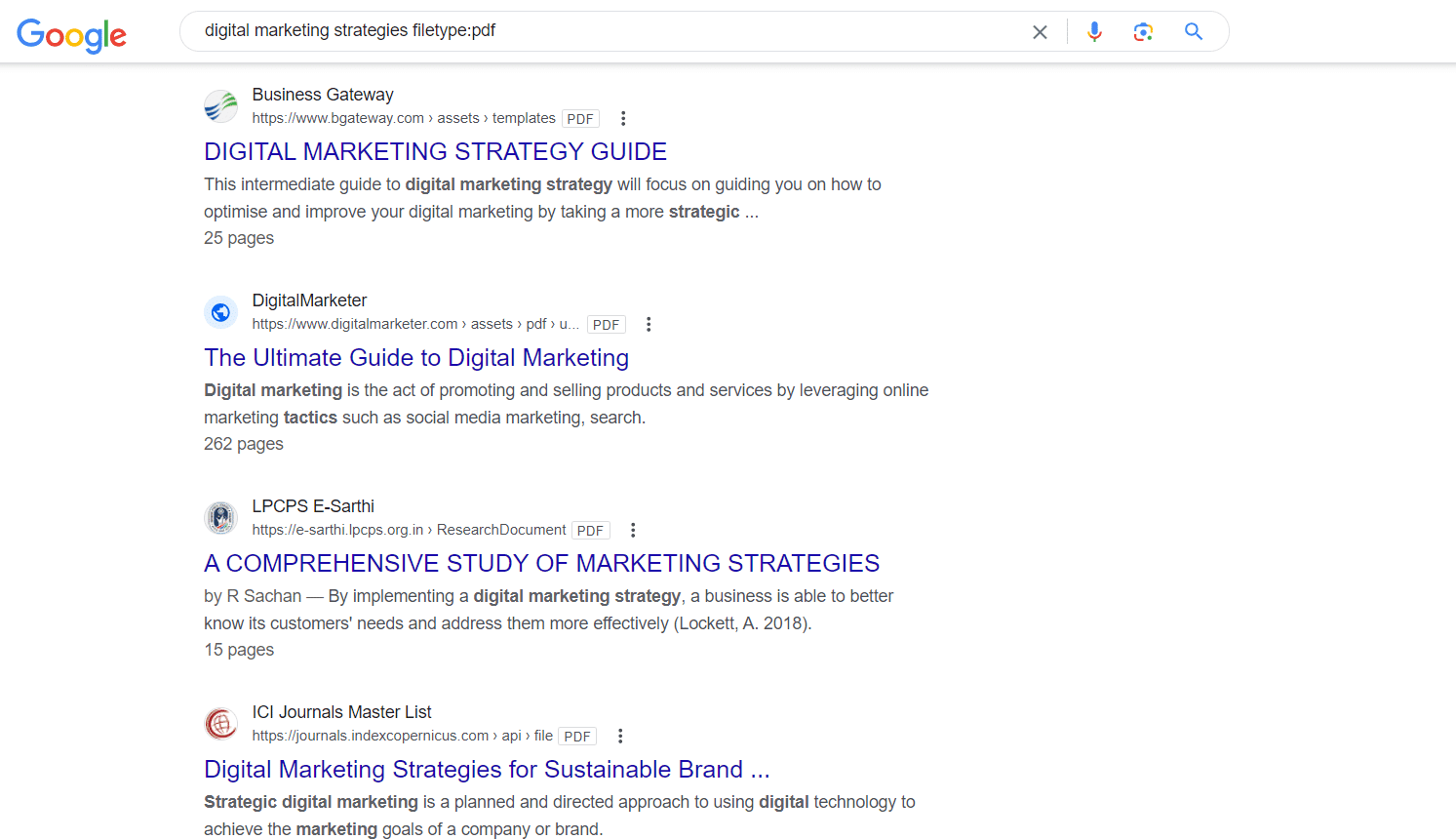Click the digitalmarketer.com breadcrumb URL
Viewport: 1456px width, 840px height.
pyautogui.click(x=354, y=323)
